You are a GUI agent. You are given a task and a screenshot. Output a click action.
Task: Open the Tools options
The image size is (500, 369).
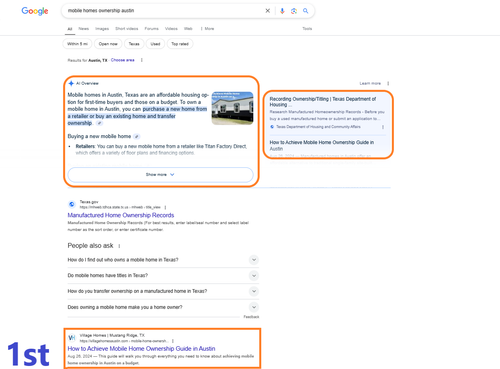tap(307, 29)
